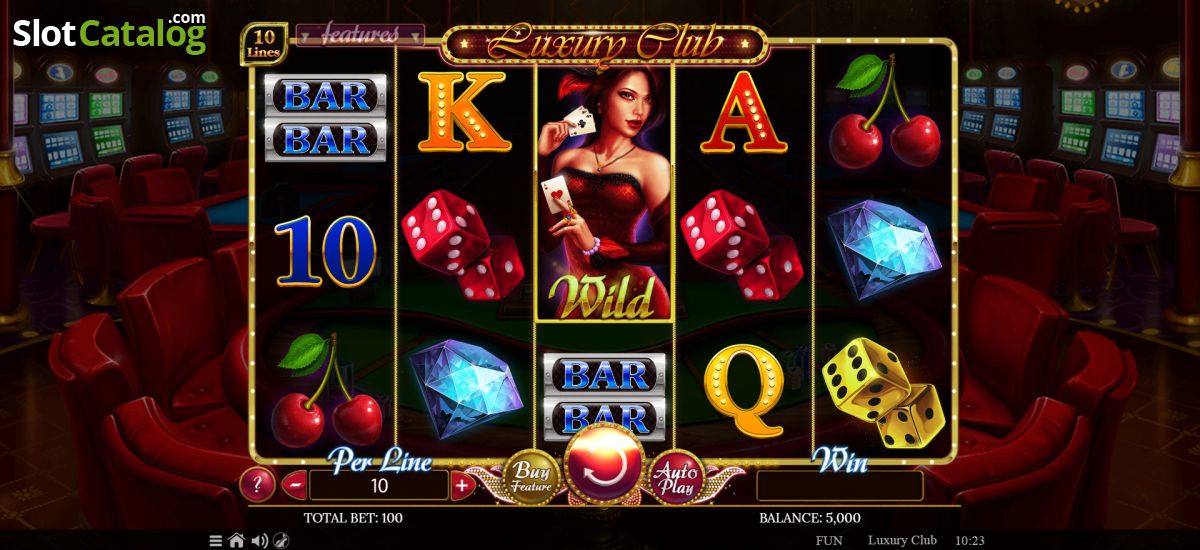The height and width of the screenshot is (550, 1200).
Task: Expand the features dropdown
Action: click(359, 35)
